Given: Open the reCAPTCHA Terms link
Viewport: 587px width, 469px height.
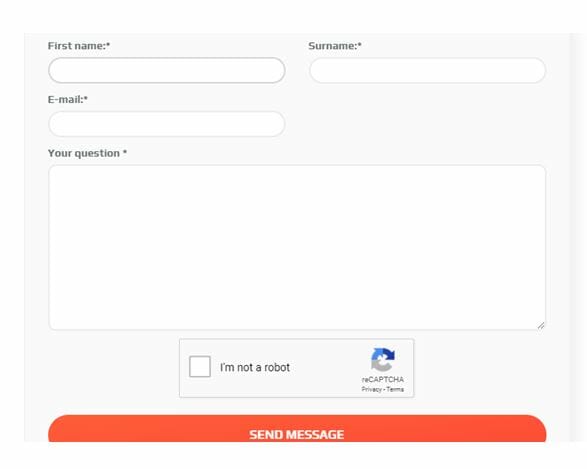Looking at the screenshot, I should [x=395, y=389].
